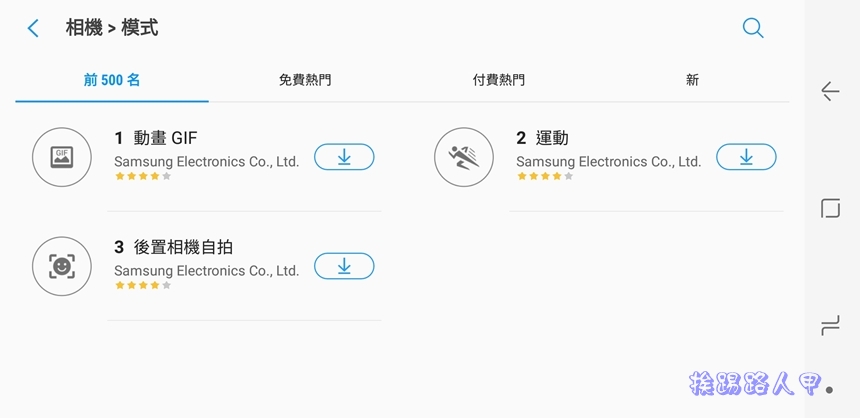Image resolution: width=860 pixels, height=418 pixels.
Task: Download the 動畫 GIF mode
Action: click(x=344, y=157)
